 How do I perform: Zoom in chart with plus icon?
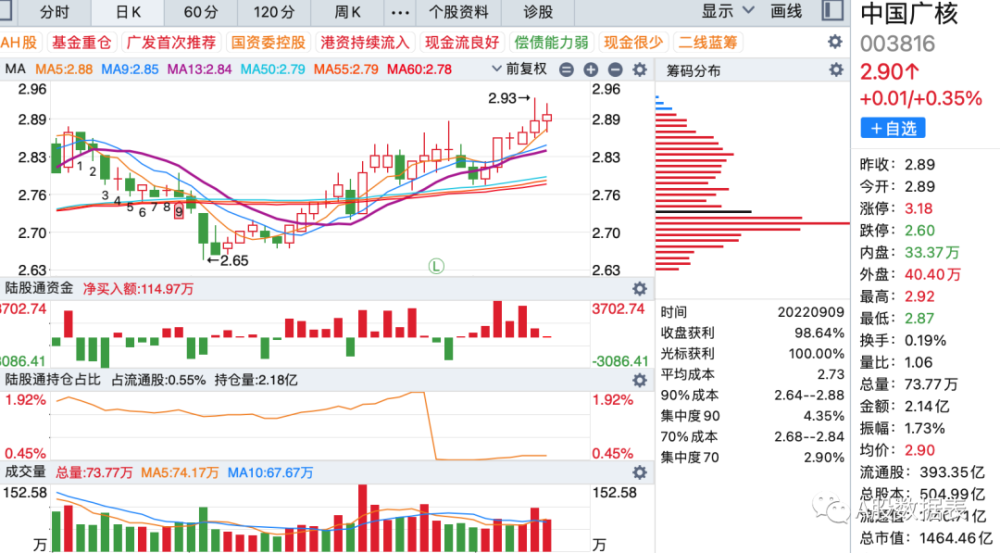591,70
